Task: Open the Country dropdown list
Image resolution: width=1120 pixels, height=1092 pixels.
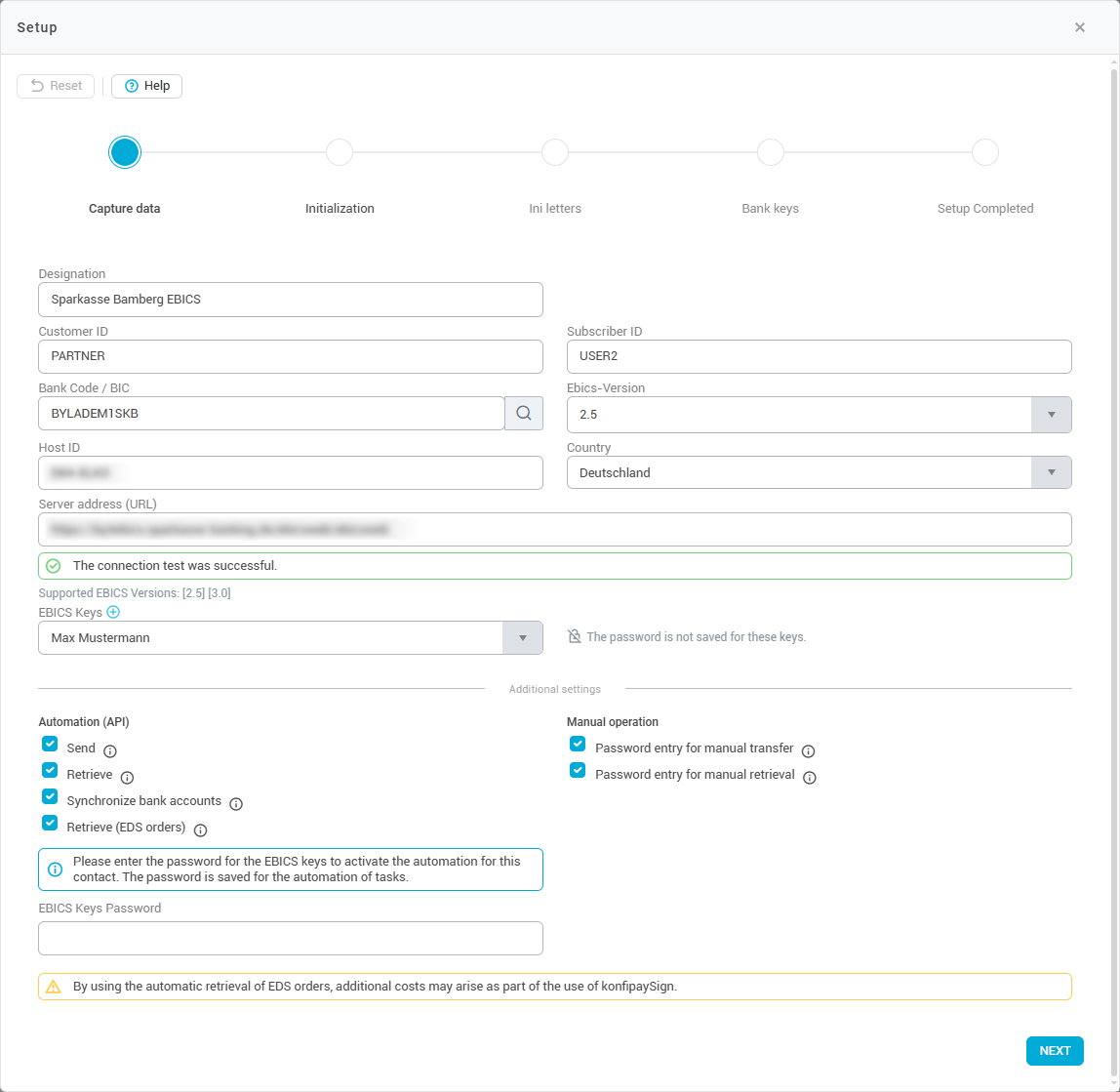Action: 1051,473
